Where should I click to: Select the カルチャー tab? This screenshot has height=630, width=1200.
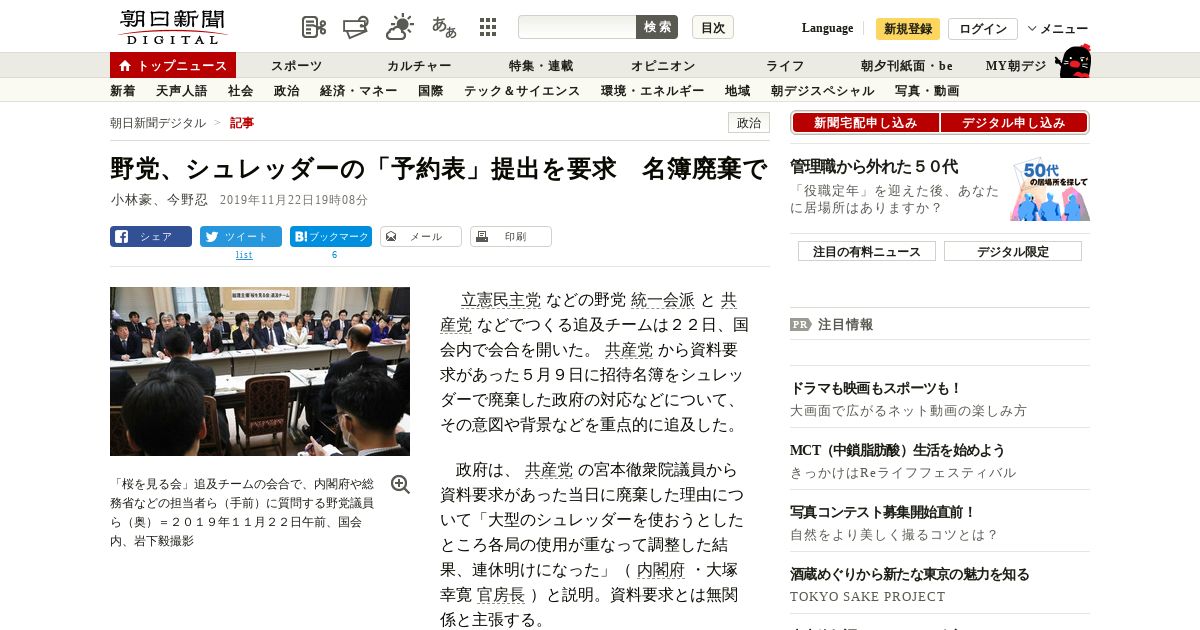419,66
